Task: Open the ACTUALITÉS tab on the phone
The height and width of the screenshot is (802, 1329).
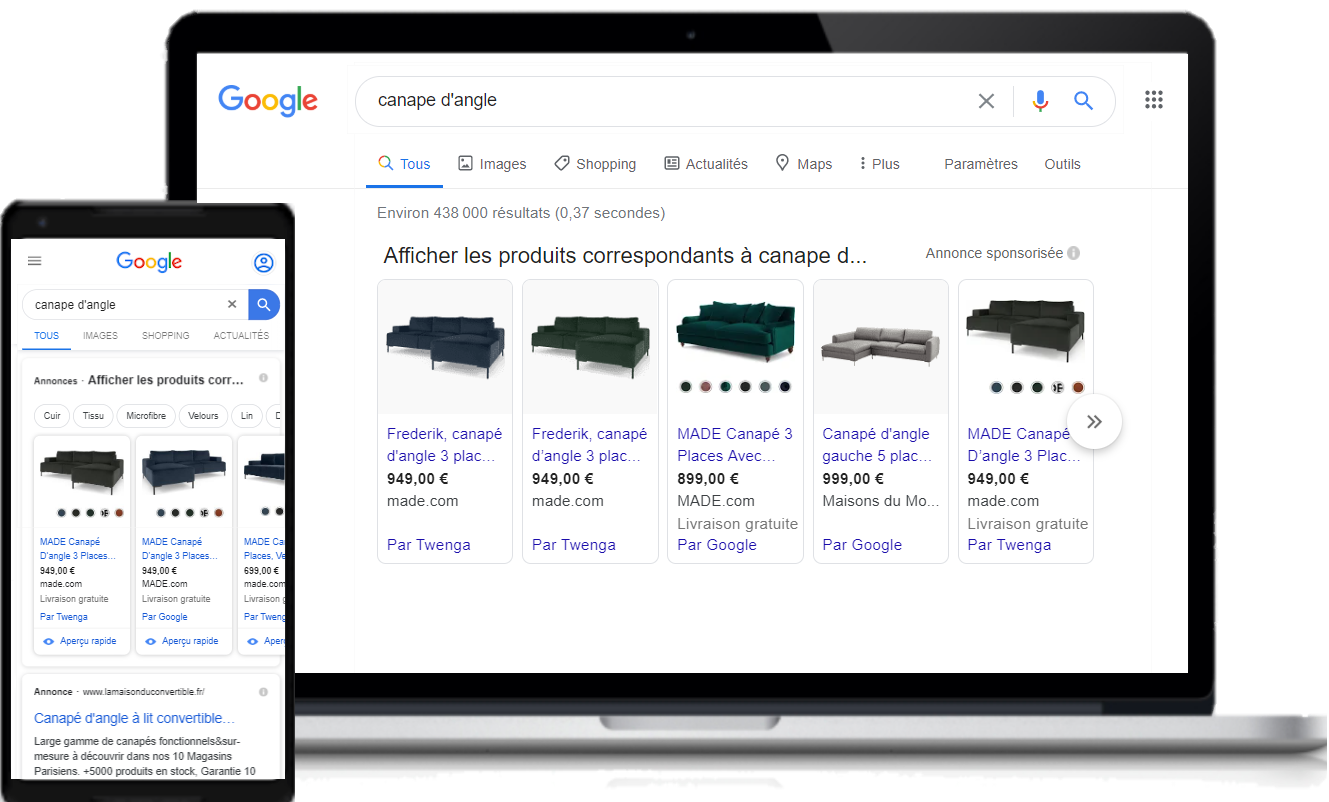Action: click(x=241, y=336)
